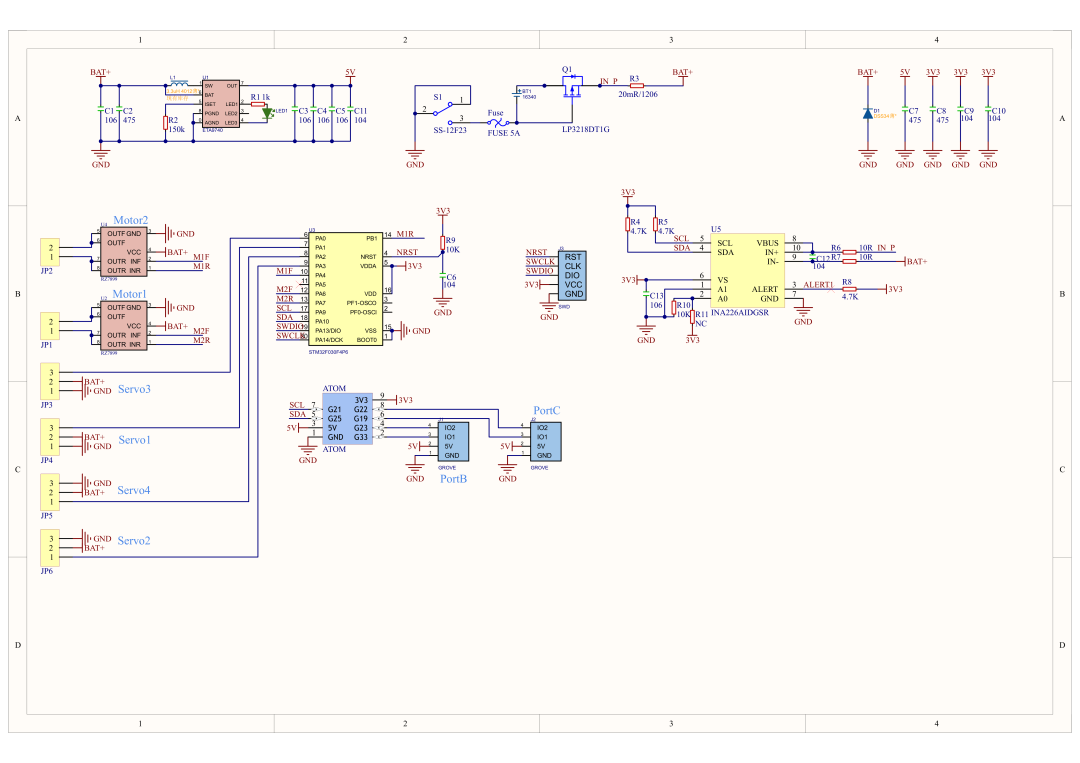Select the INA226AIDGSR part name text
1080x763 pixels.
(740, 313)
